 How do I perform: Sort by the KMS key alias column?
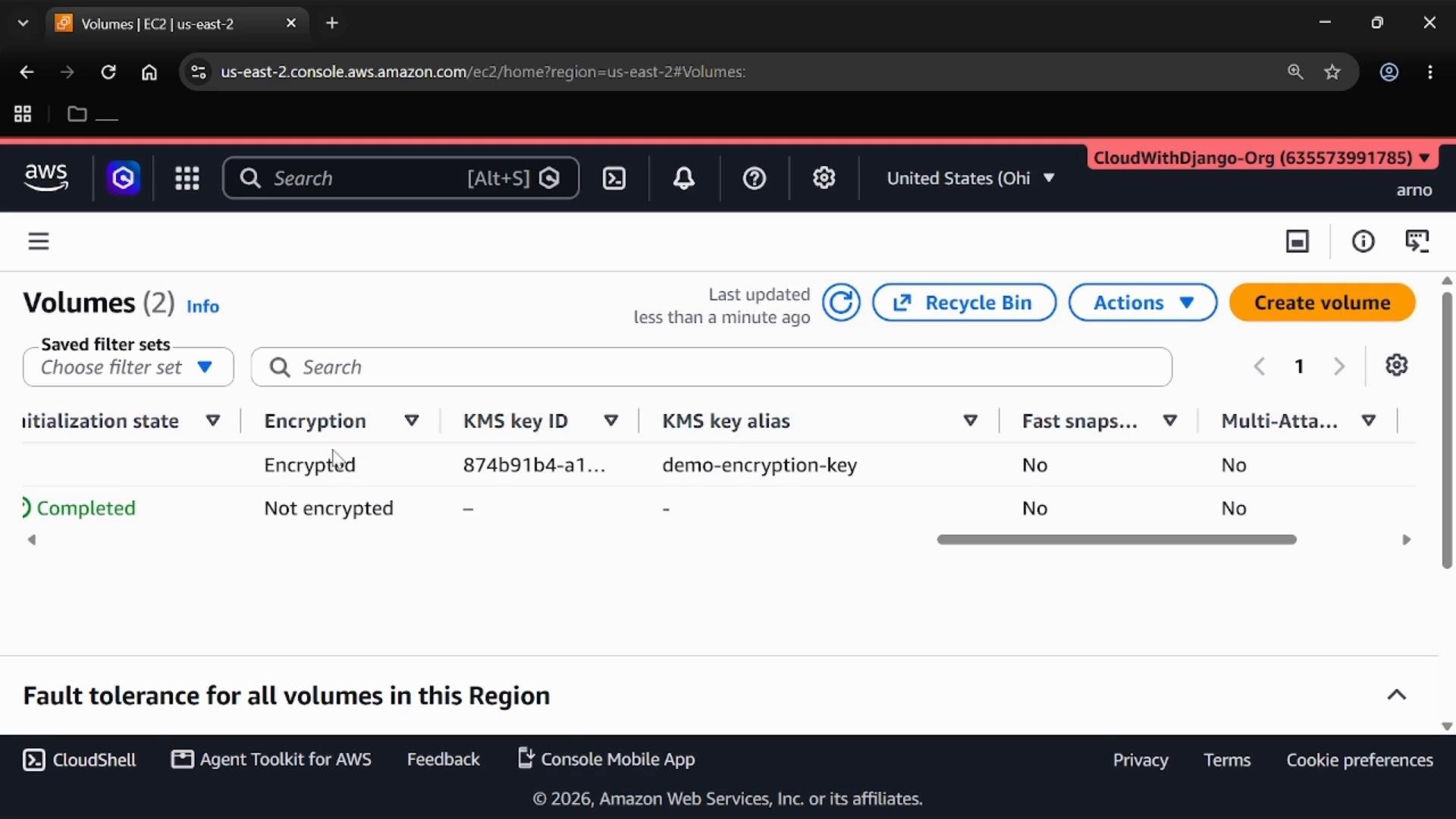point(970,421)
